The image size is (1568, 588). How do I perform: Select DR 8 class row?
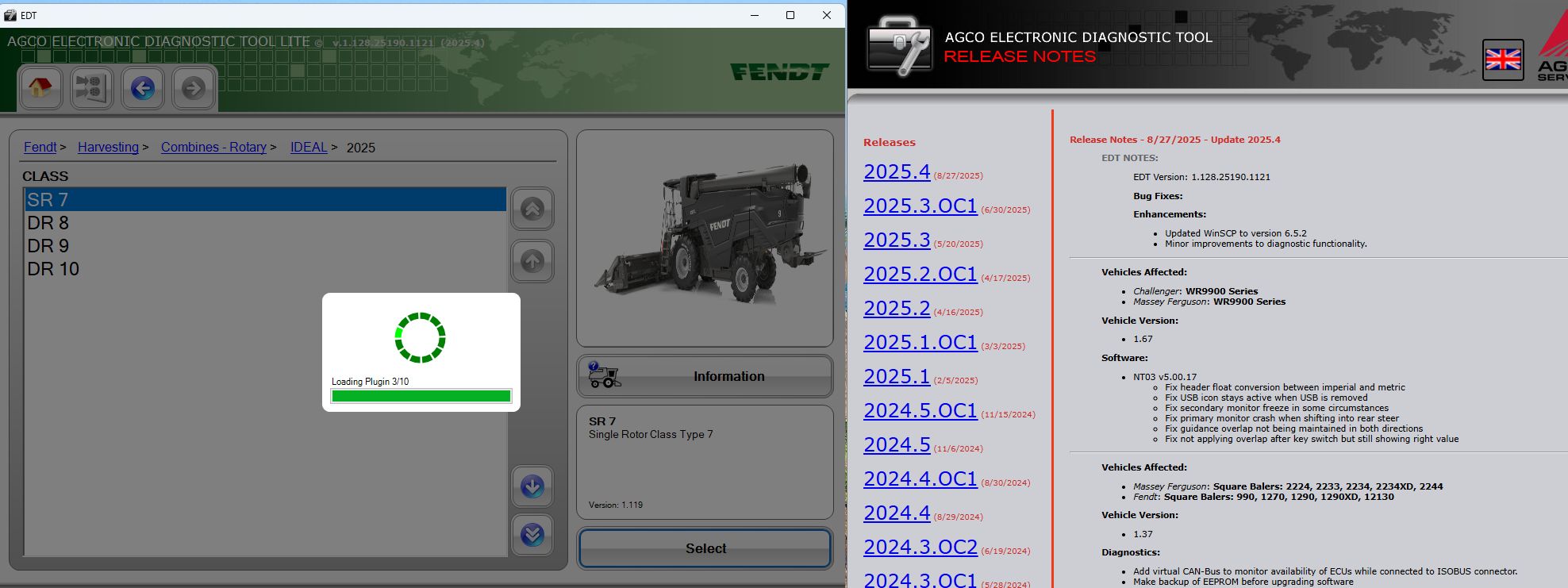(265, 223)
